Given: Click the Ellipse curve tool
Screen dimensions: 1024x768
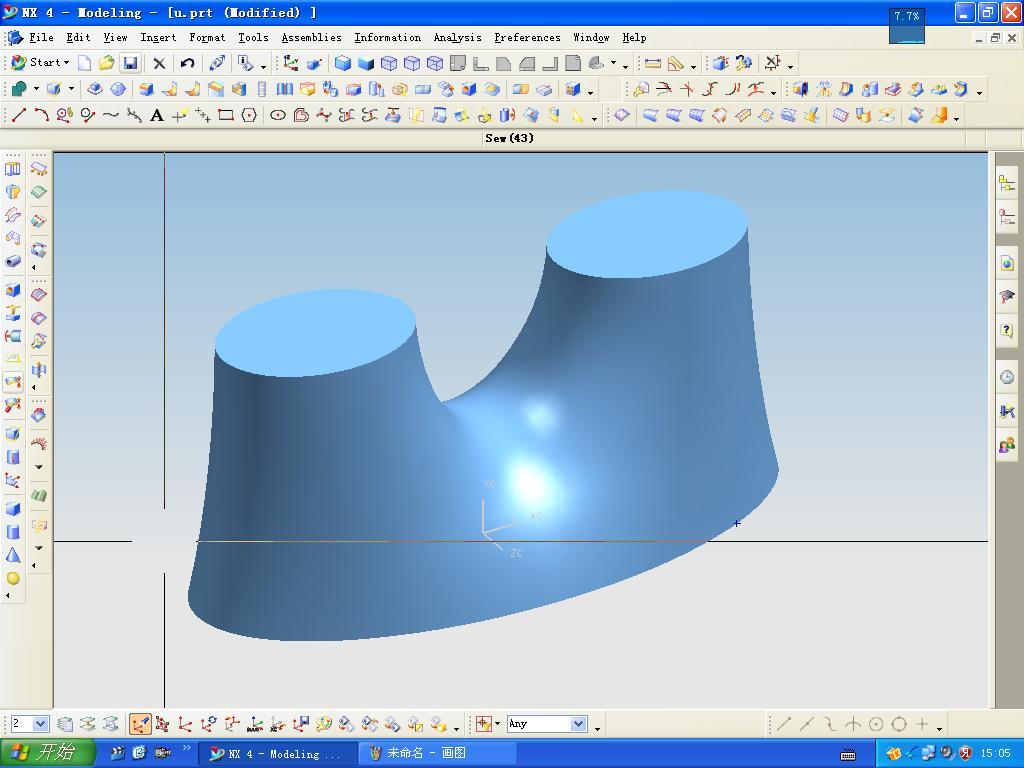Looking at the screenshot, I should click(278, 116).
